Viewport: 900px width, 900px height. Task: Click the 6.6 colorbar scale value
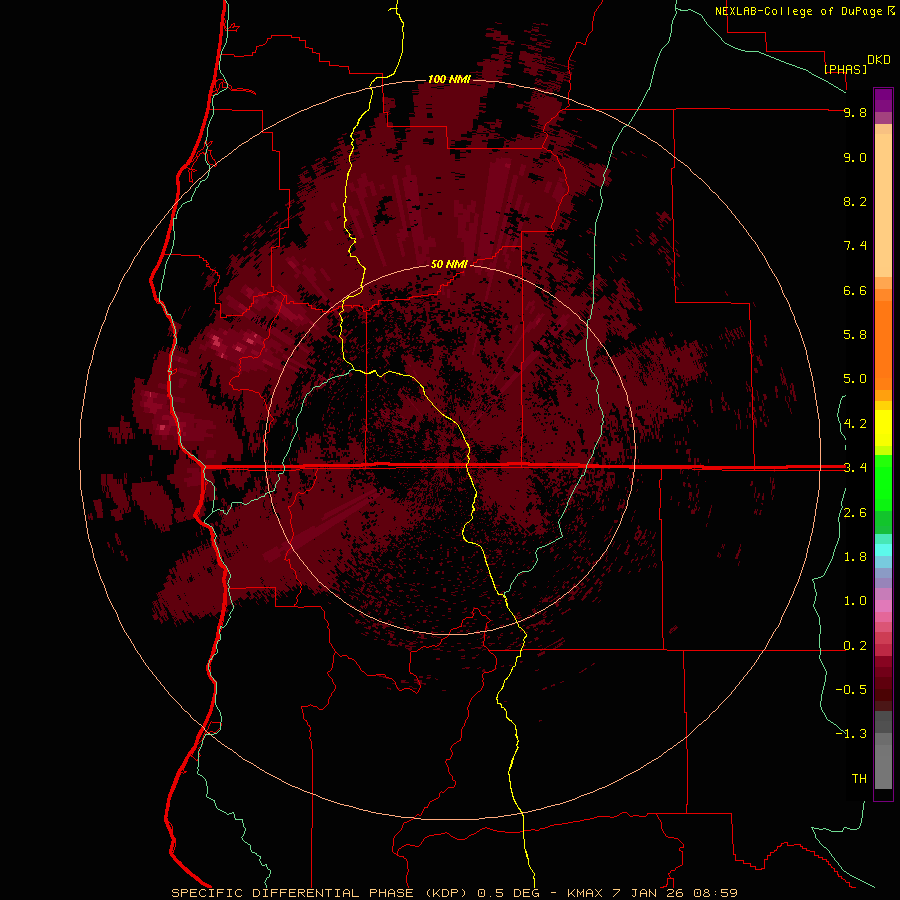pyautogui.click(x=855, y=290)
